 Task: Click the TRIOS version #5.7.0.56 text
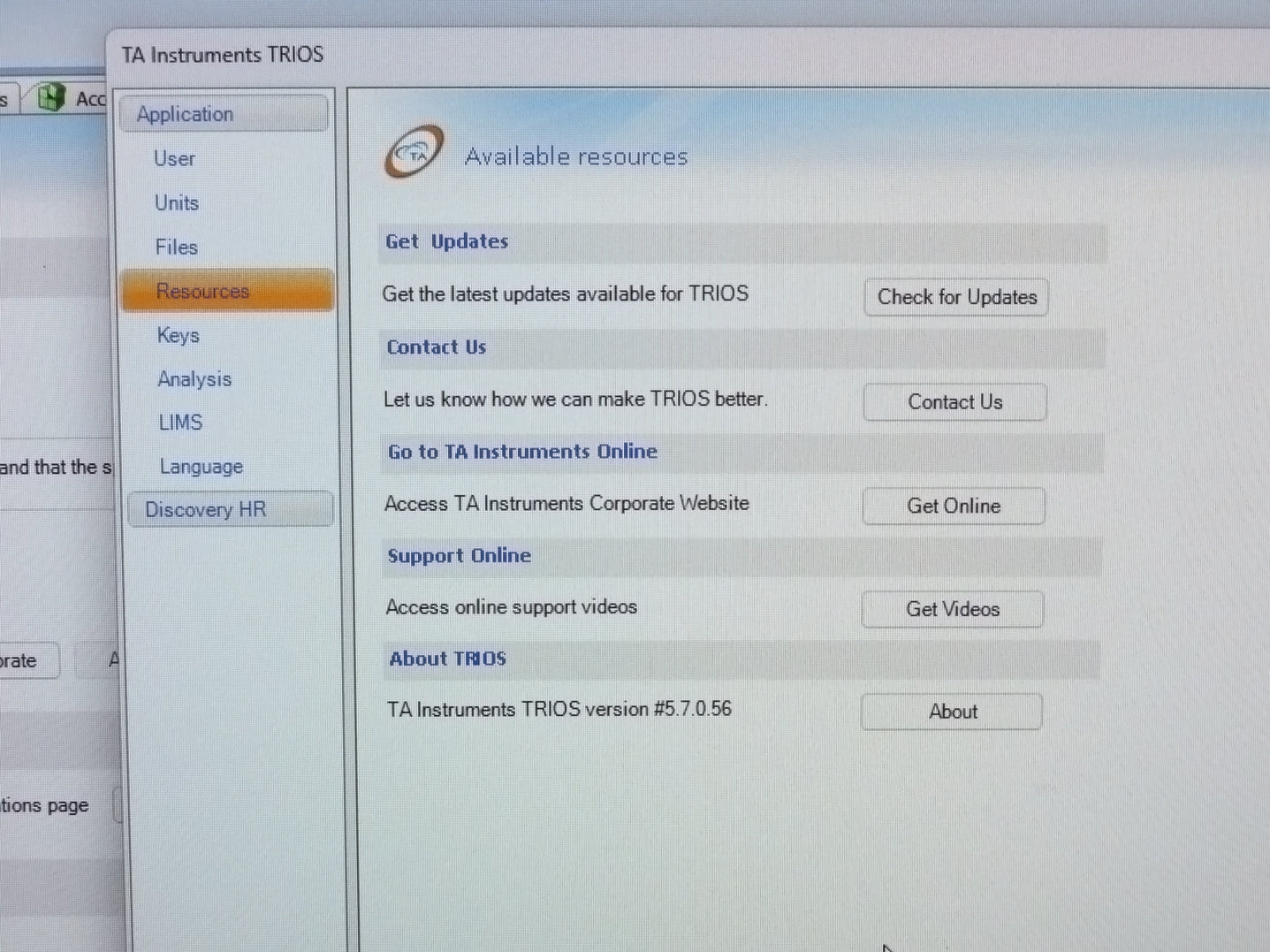click(x=559, y=710)
